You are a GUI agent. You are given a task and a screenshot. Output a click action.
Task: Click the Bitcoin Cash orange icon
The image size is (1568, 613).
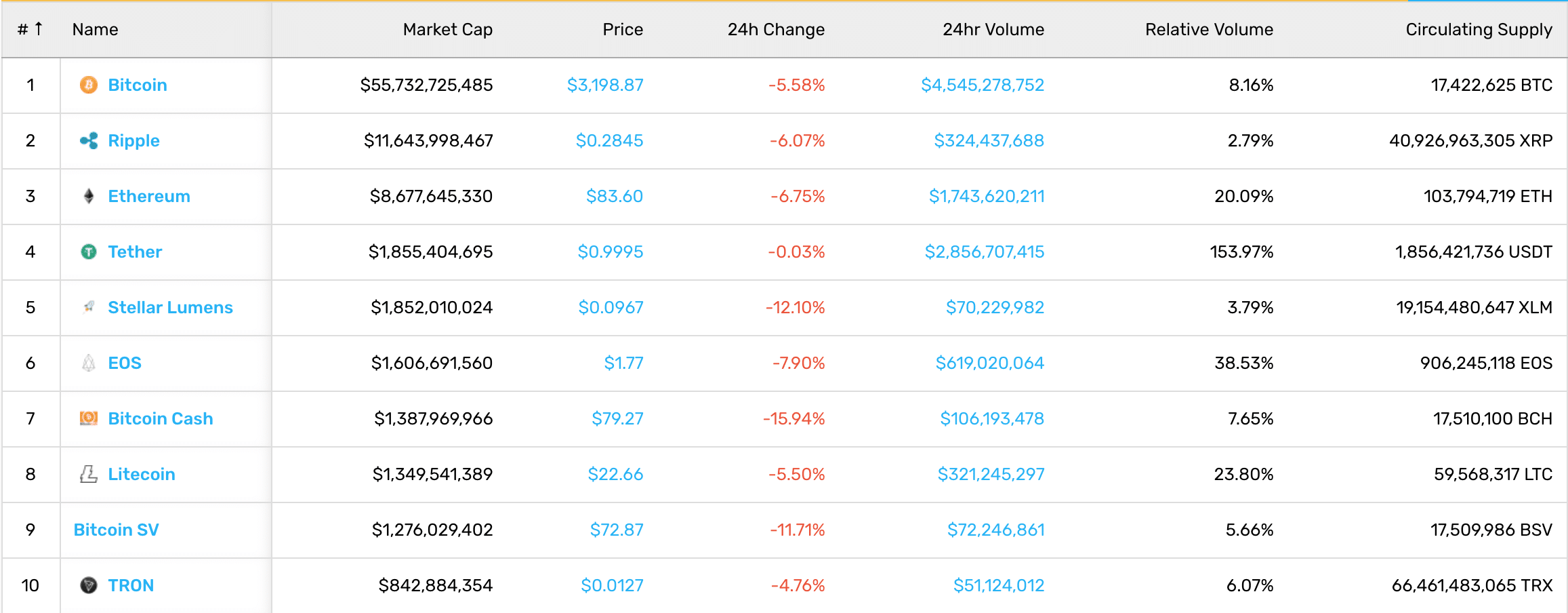(x=89, y=418)
